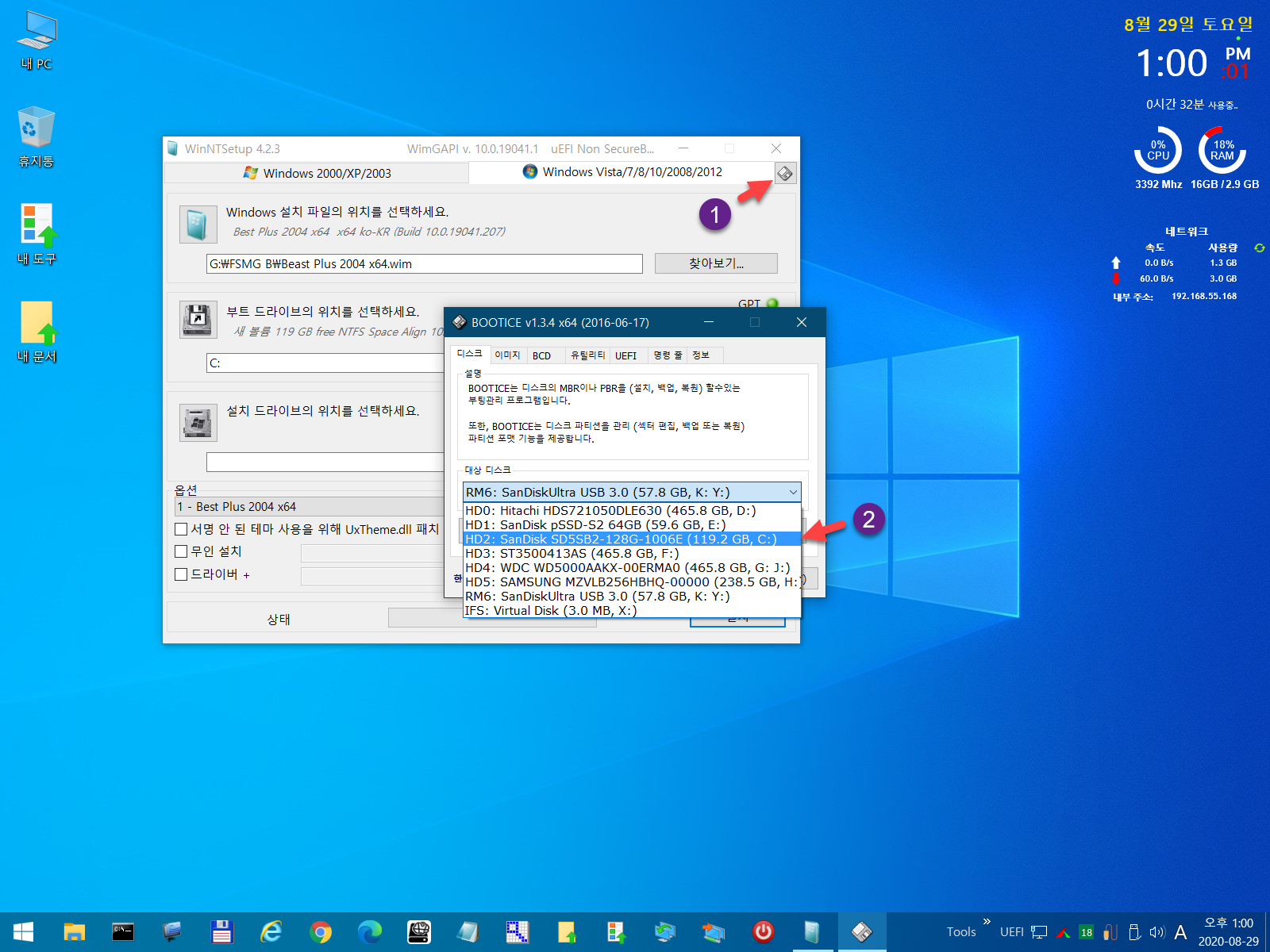Toggle the 드라이버 checkbox
Viewport: 1270px width, 952px height.
pyautogui.click(x=181, y=574)
